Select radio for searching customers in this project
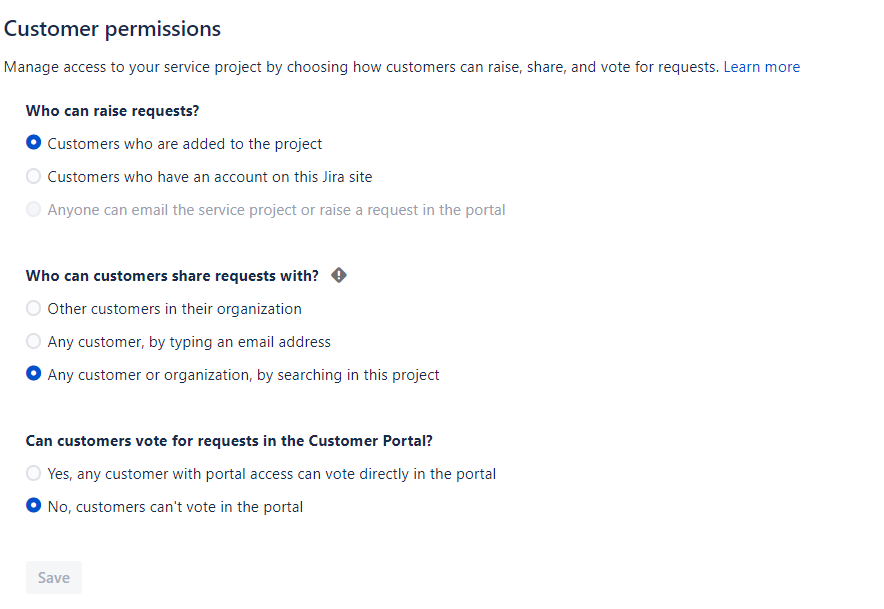The image size is (884, 609). coord(34,374)
